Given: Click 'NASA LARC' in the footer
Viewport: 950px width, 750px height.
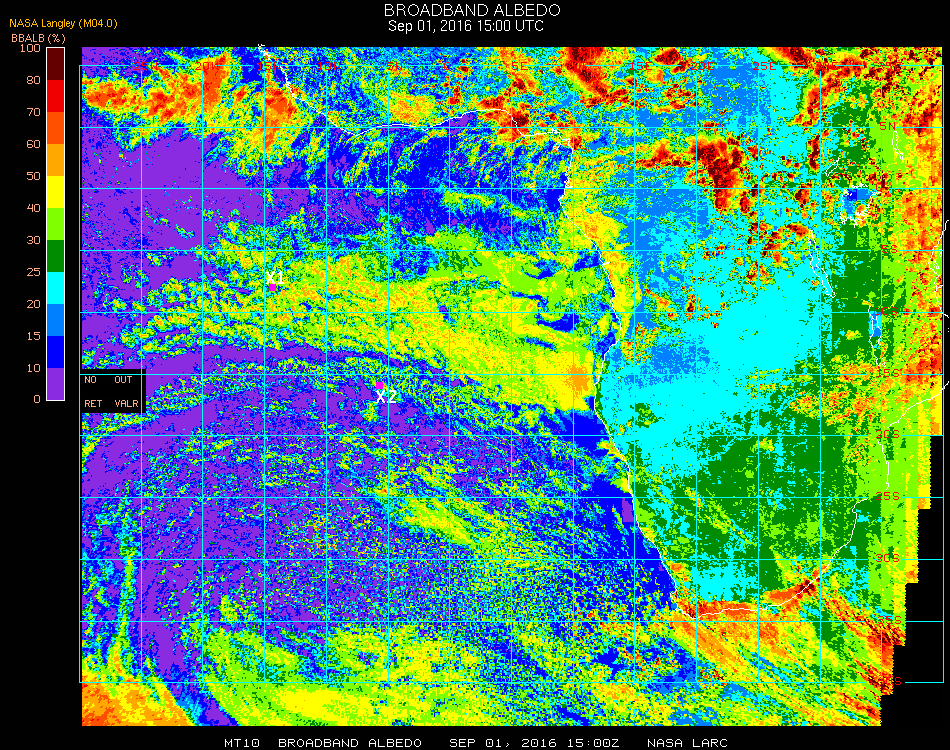Looking at the screenshot, I should coord(687,743).
